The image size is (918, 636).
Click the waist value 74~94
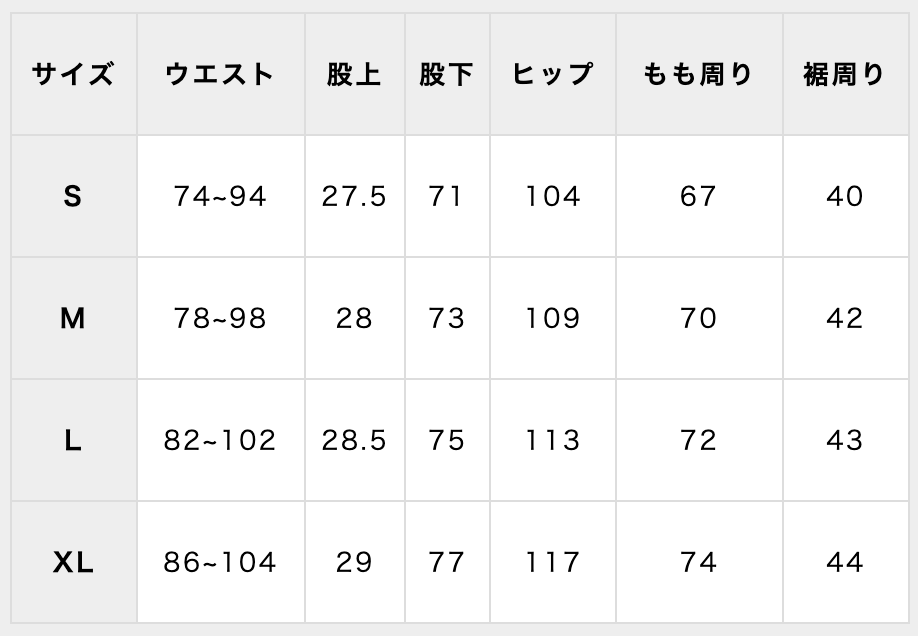(x=220, y=196)
